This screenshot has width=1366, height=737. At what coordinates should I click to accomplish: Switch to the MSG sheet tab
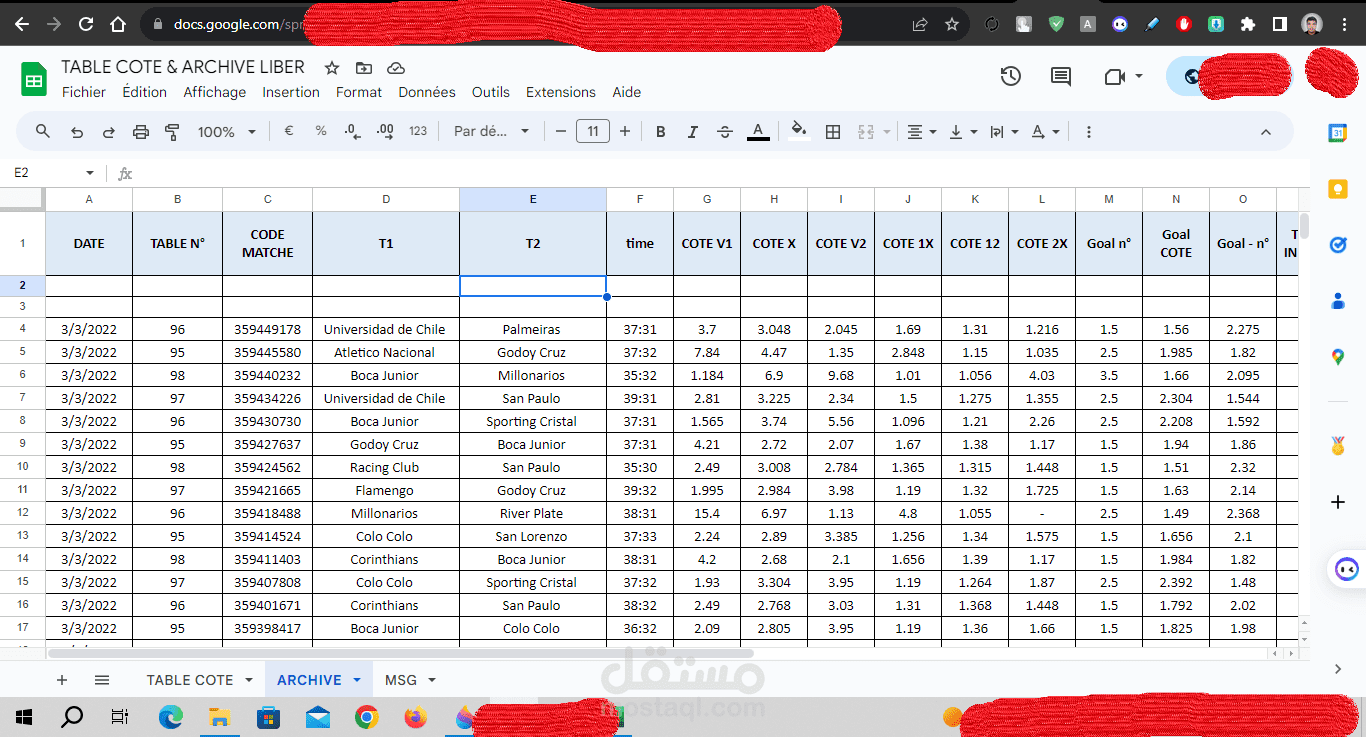coord(401,680)
